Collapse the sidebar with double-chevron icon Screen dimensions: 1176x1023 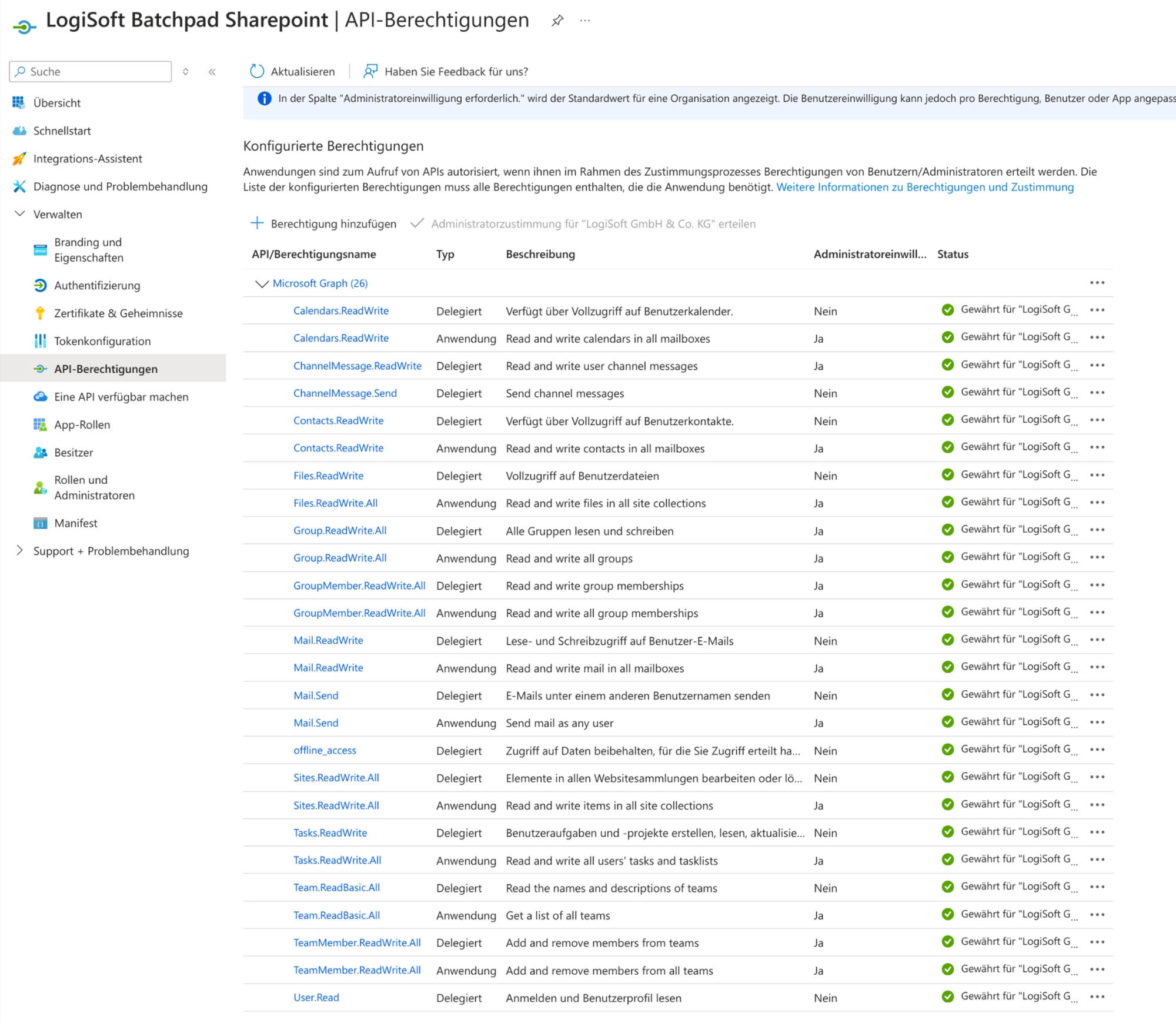pyautogui.click(x=212, y=72)
